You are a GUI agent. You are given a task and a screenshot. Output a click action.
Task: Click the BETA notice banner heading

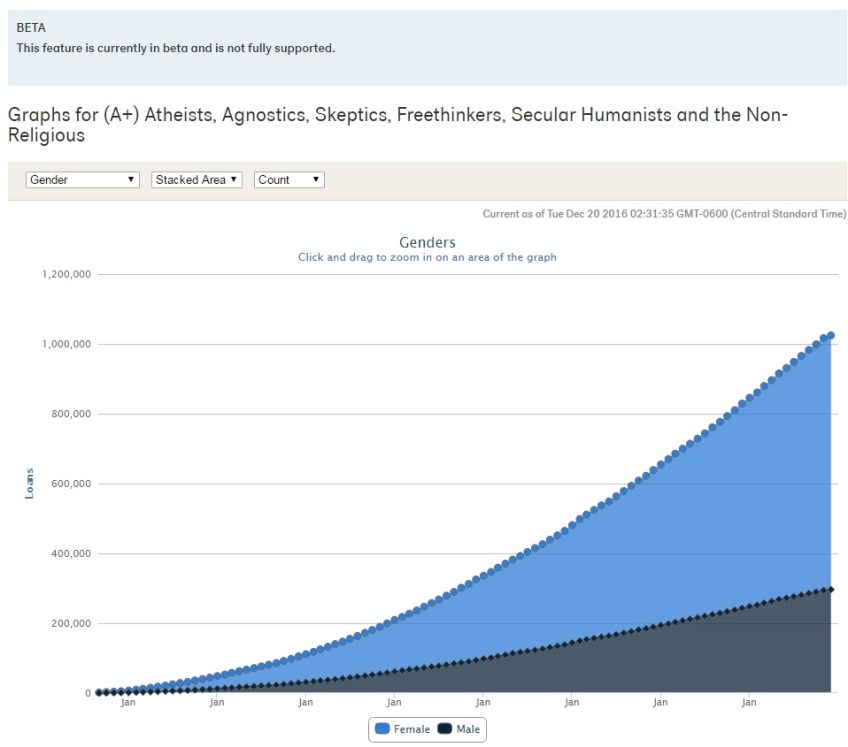(x=31, y=28)
